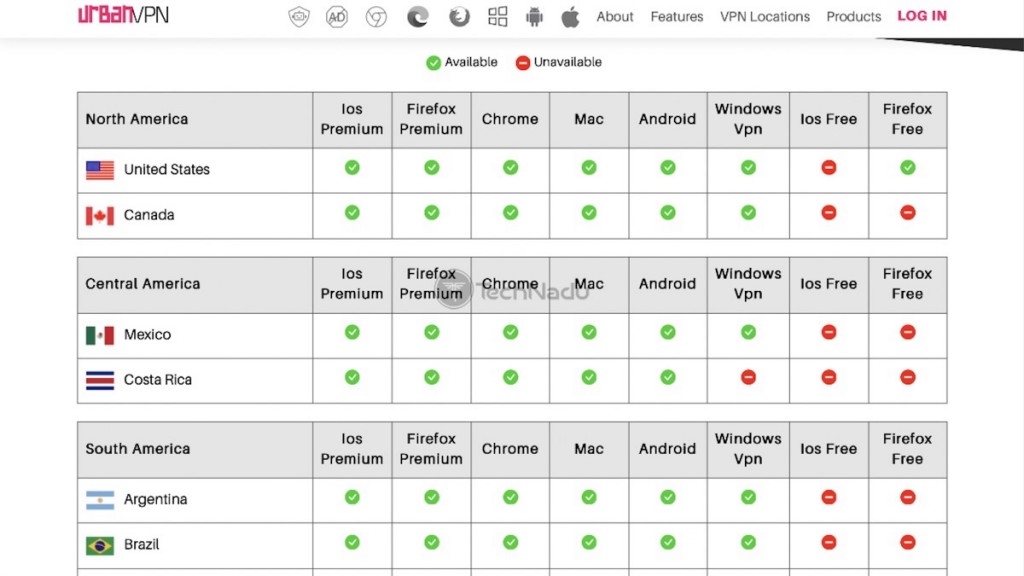Viewport: 1024px width, 576px height.
Task: Click Canada Firefox Free unavailable icon
Action: pyautogui.click(x=908, y=213)
